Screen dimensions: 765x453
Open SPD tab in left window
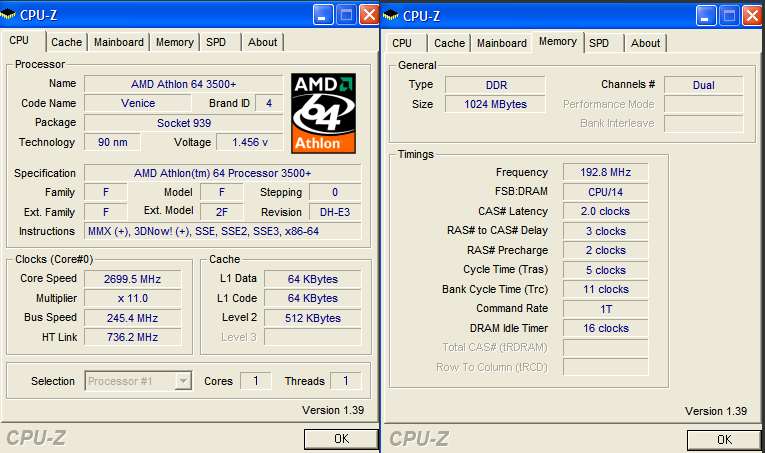(216, 42)
